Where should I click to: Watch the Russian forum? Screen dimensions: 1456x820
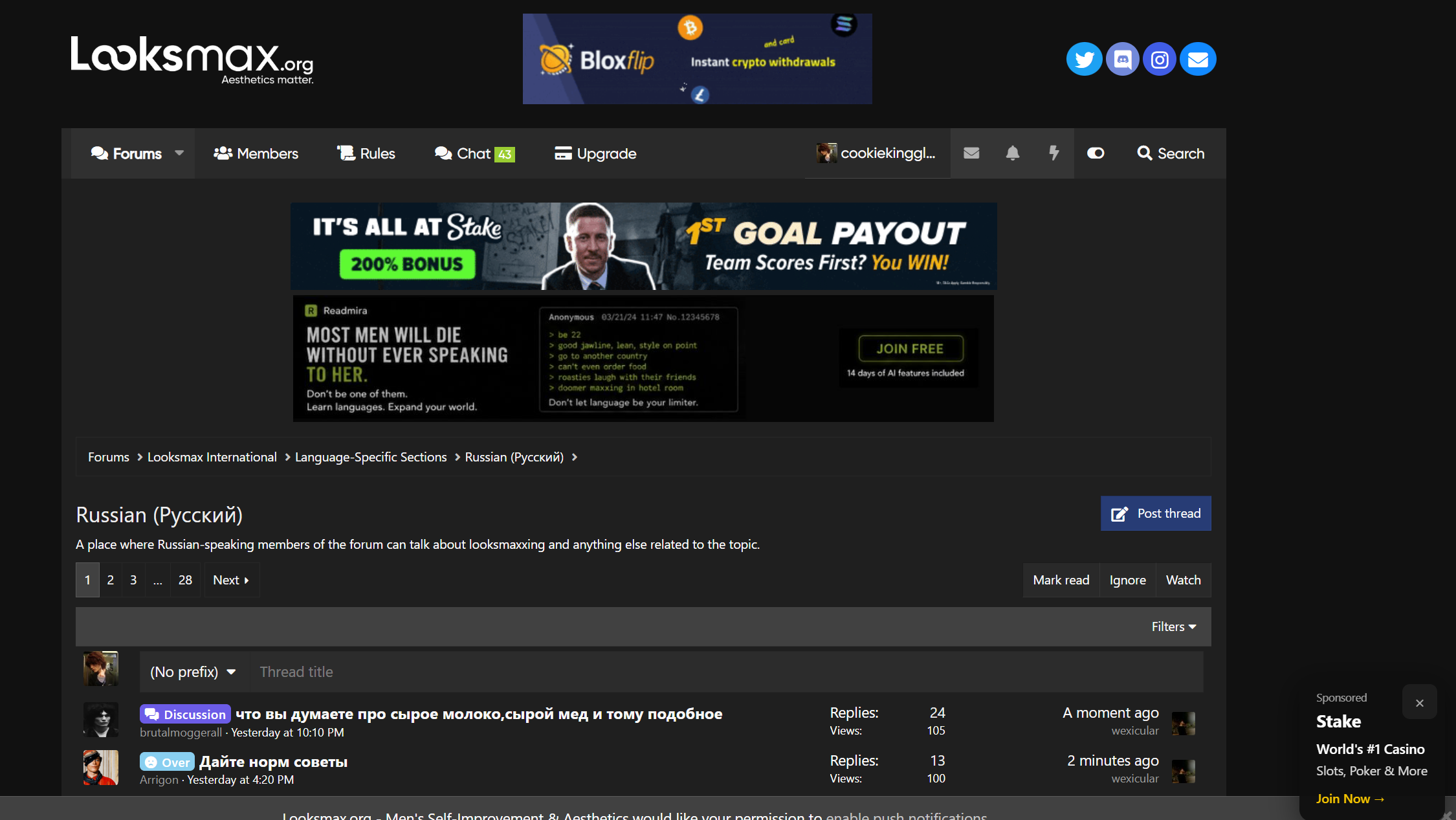[1183, 580]
